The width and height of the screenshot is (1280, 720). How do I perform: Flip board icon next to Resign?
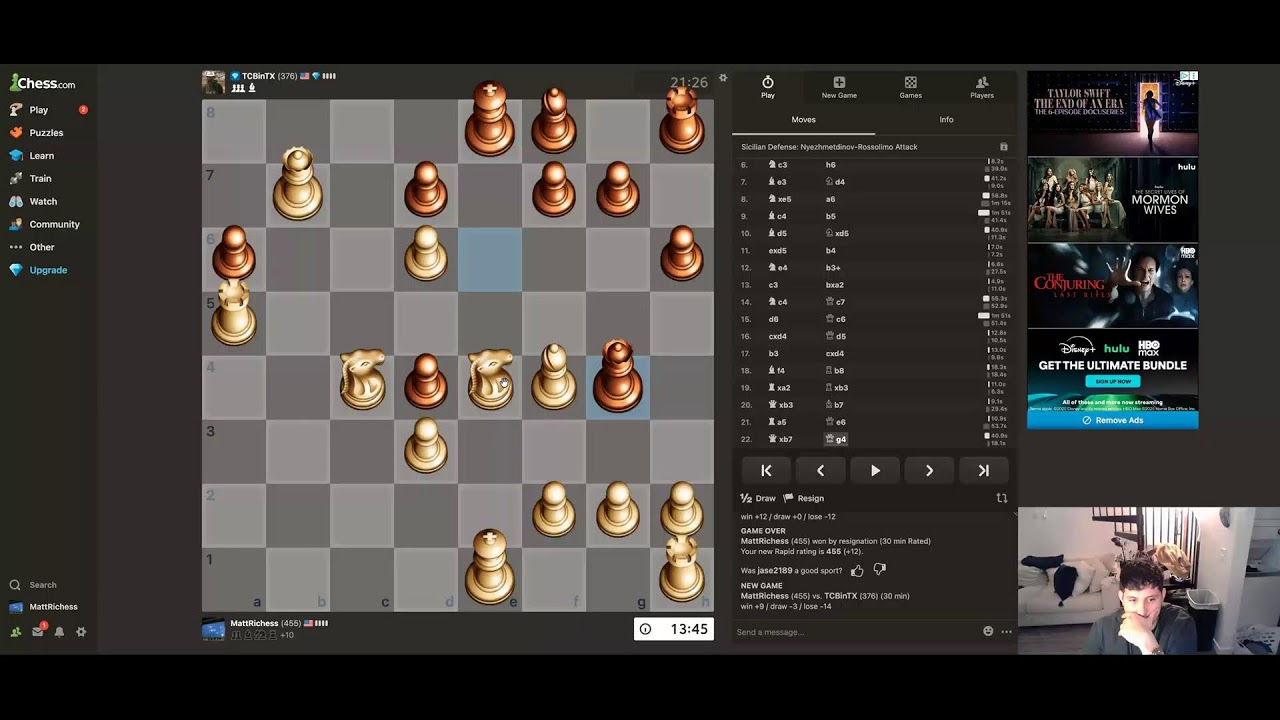pyautogui.click(x=1002, y=498)
